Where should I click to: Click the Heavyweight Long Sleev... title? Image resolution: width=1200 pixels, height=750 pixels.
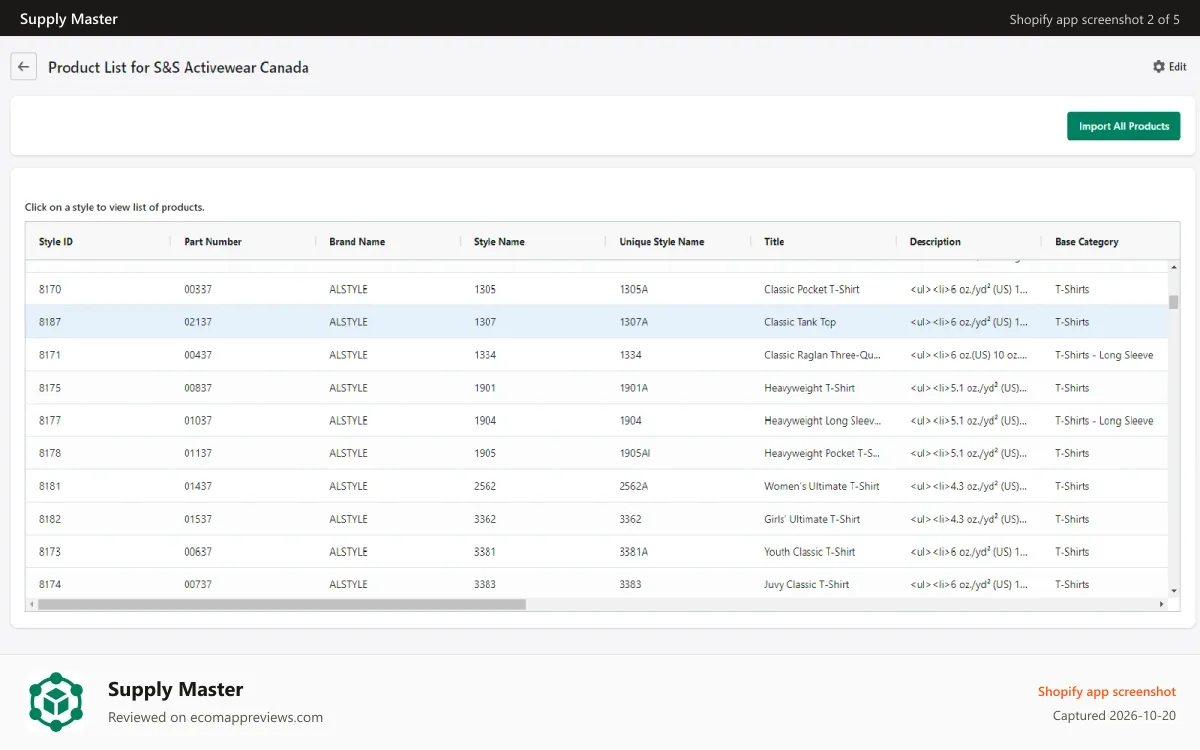pyautogui.click(x=822, y=421)
